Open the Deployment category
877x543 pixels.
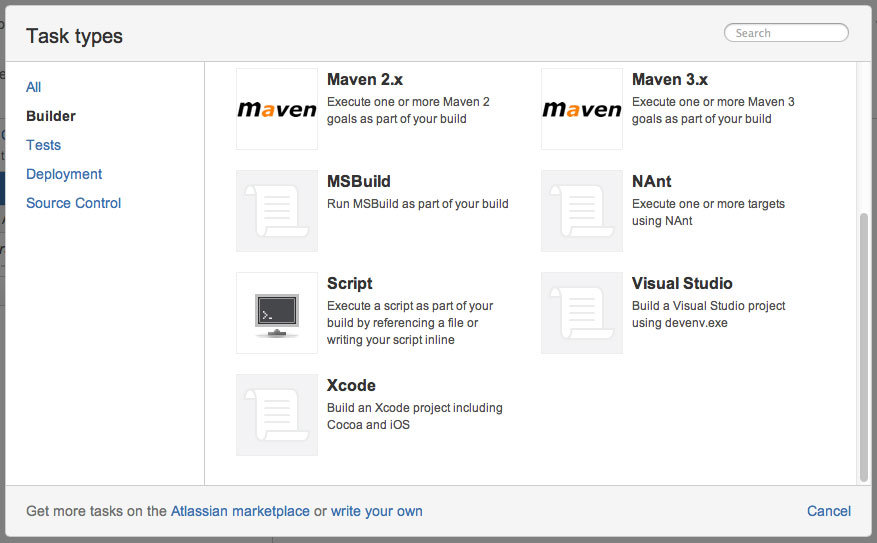pos(64,174)
